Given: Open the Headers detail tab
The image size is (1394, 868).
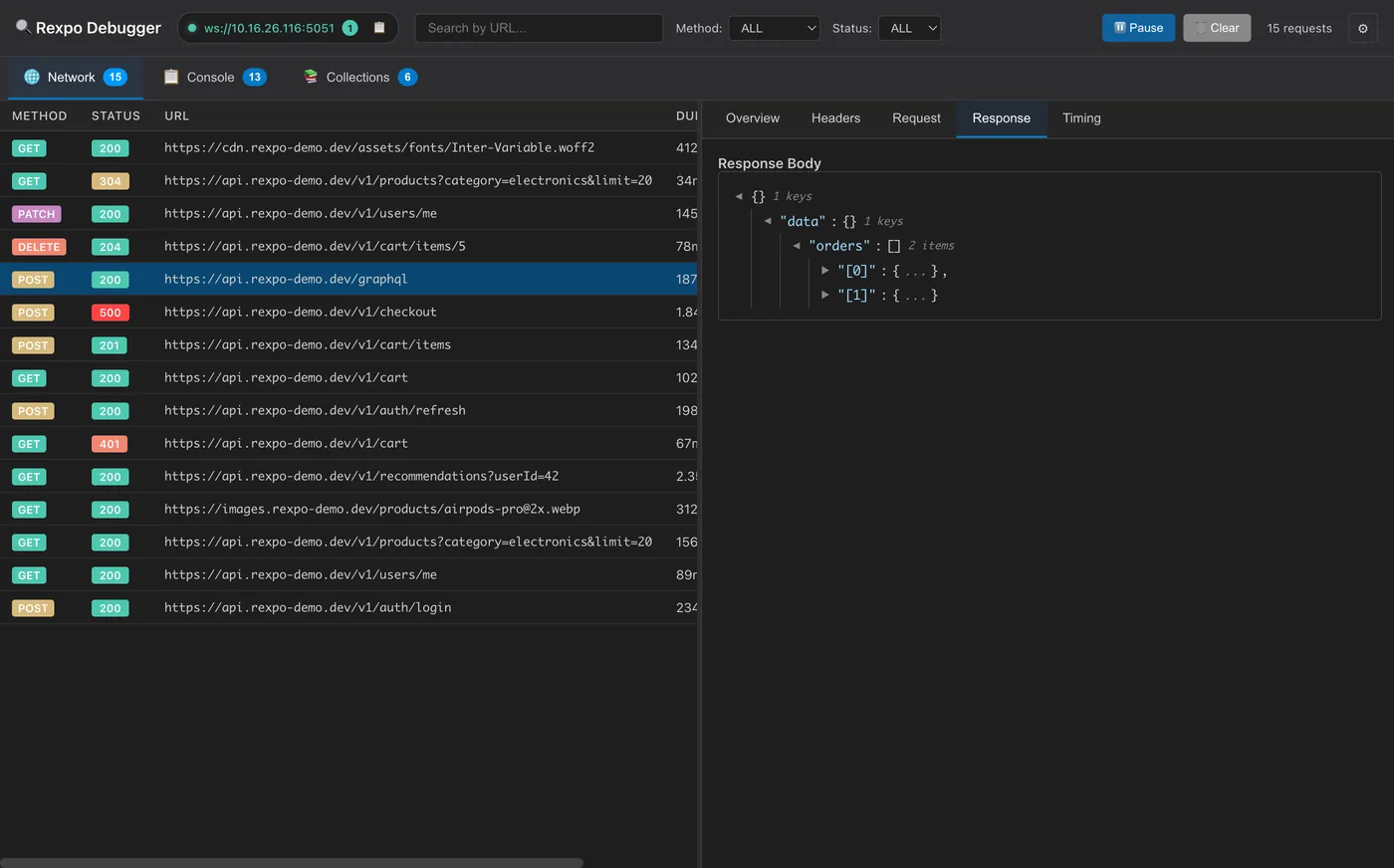Looking at the screenshot, I should tap(835, 118).
